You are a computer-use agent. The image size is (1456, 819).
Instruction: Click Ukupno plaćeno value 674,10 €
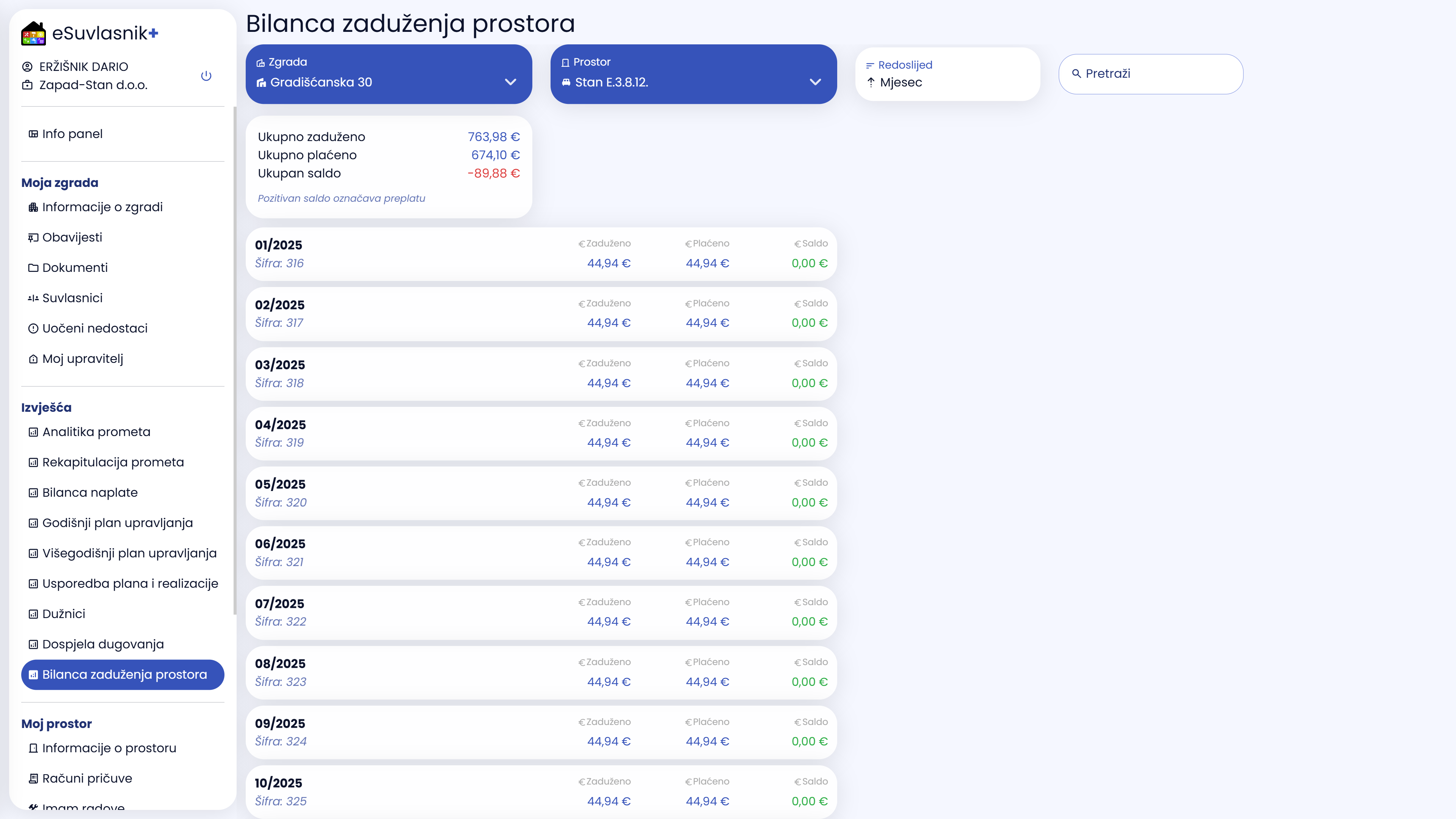495,155
